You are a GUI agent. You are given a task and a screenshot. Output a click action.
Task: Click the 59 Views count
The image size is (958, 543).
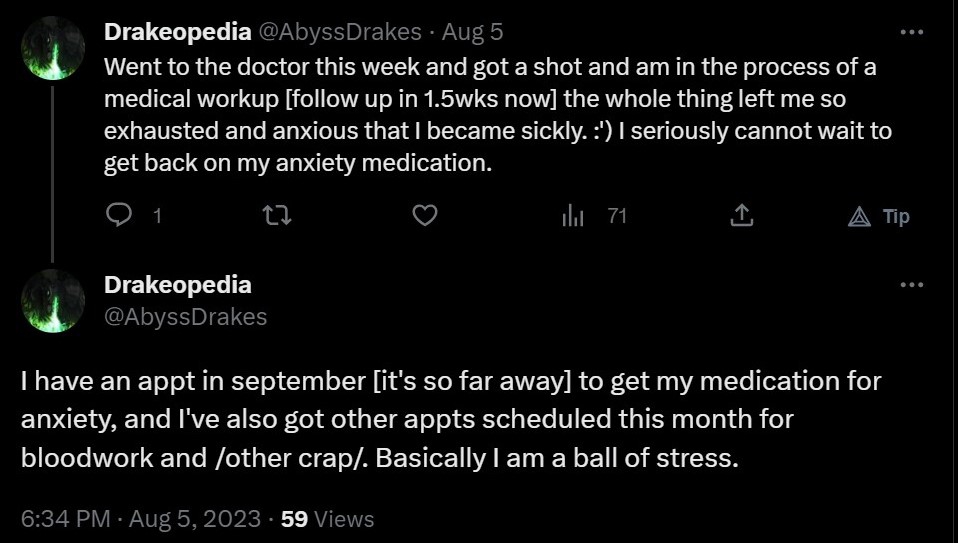[x=327, y=519]
